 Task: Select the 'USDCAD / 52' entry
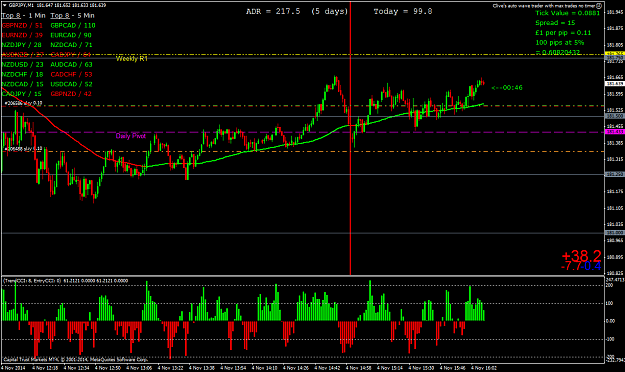tap(71, 85)
